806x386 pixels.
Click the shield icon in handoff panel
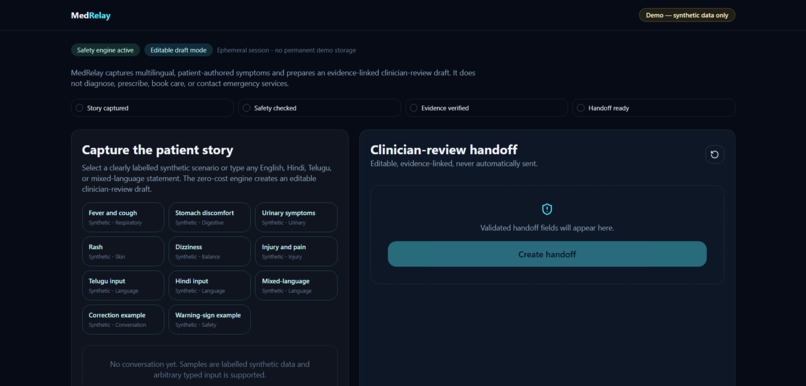coord(547,209)
